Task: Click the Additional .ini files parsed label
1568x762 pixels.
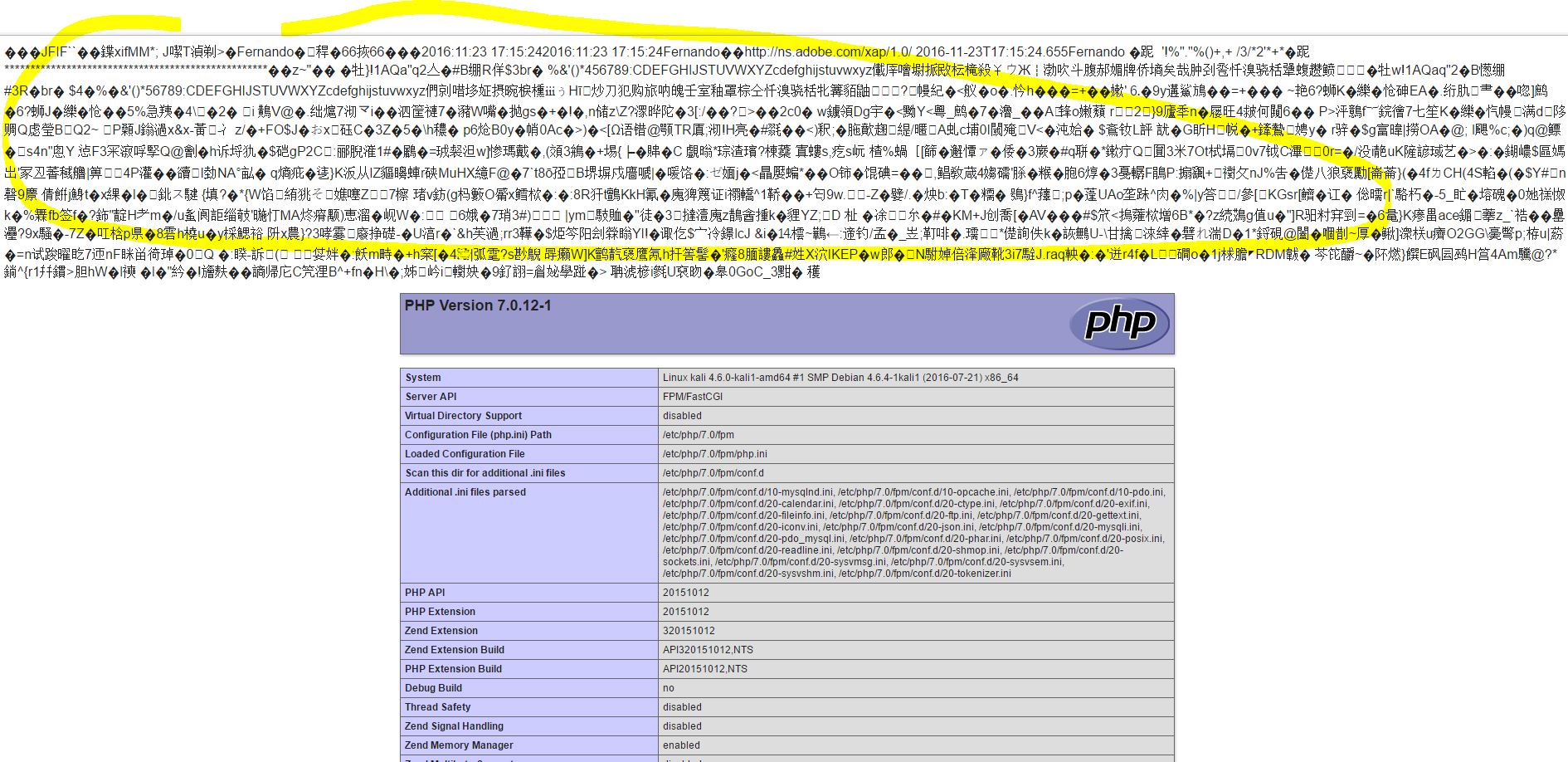Action: click(x=465, y=492)
